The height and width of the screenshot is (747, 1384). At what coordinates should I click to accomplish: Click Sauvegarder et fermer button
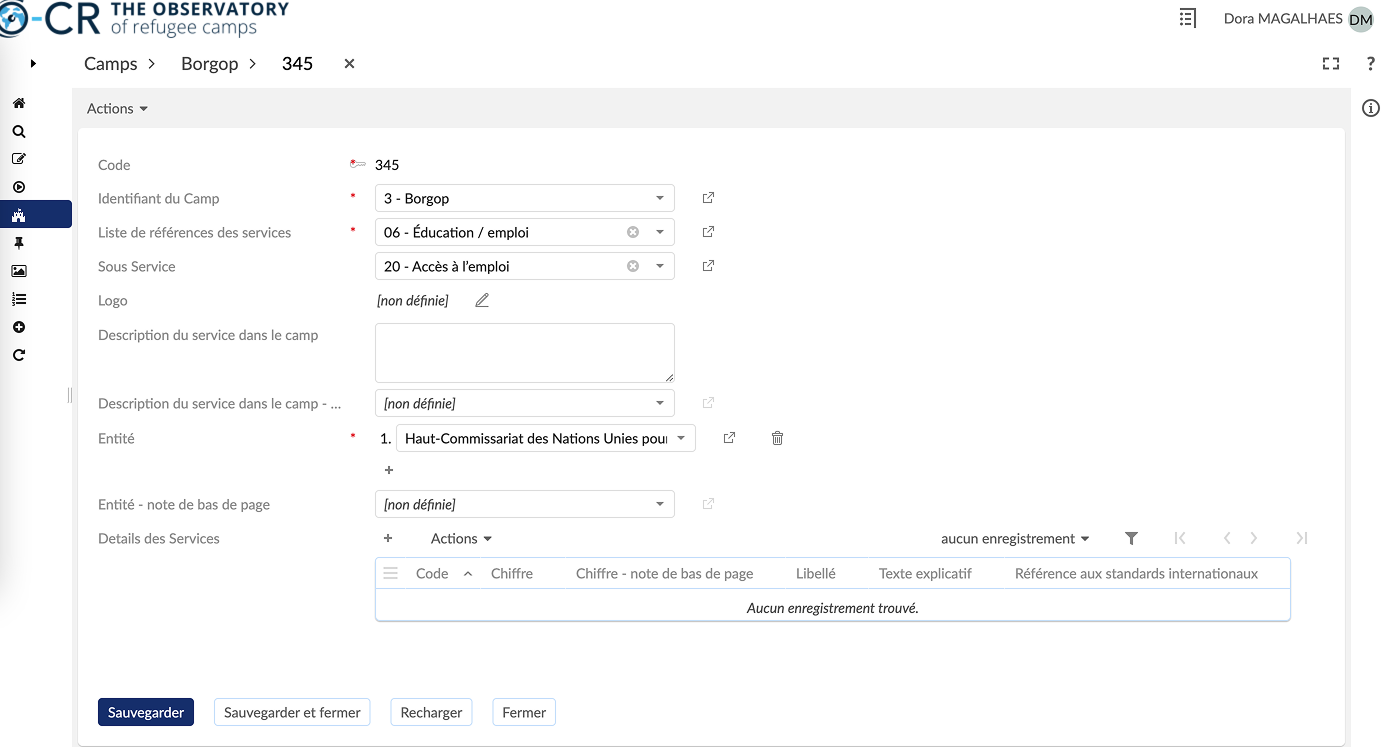[292, 712]
